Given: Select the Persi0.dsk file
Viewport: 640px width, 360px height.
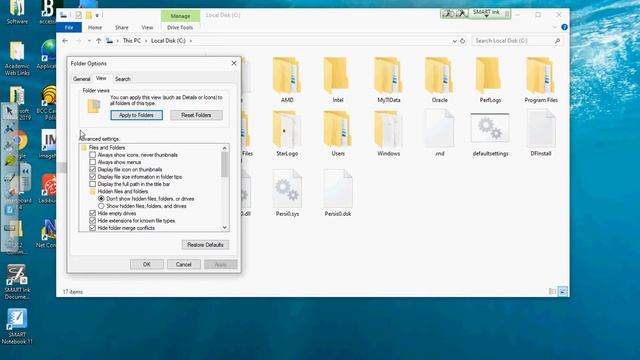Looking at the screenshot, I should [x=338, y=193].
